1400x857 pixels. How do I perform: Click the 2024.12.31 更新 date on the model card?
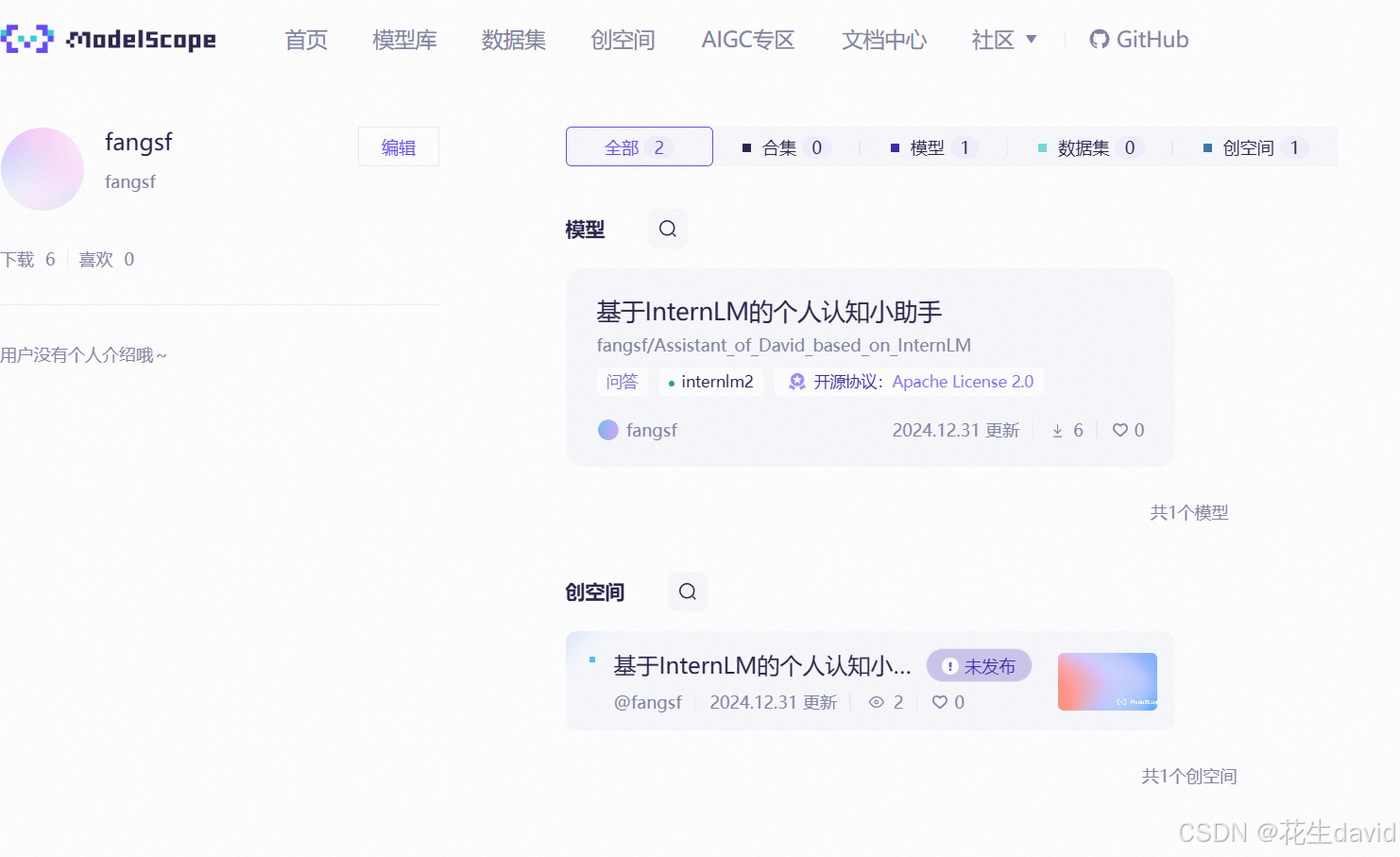coord(956,430)
